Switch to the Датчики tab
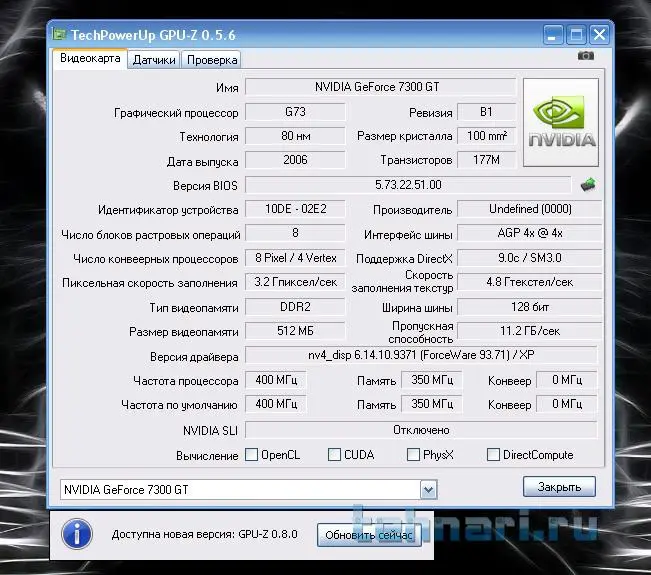Viewport: 651px width, 575px height. (154, 60)
